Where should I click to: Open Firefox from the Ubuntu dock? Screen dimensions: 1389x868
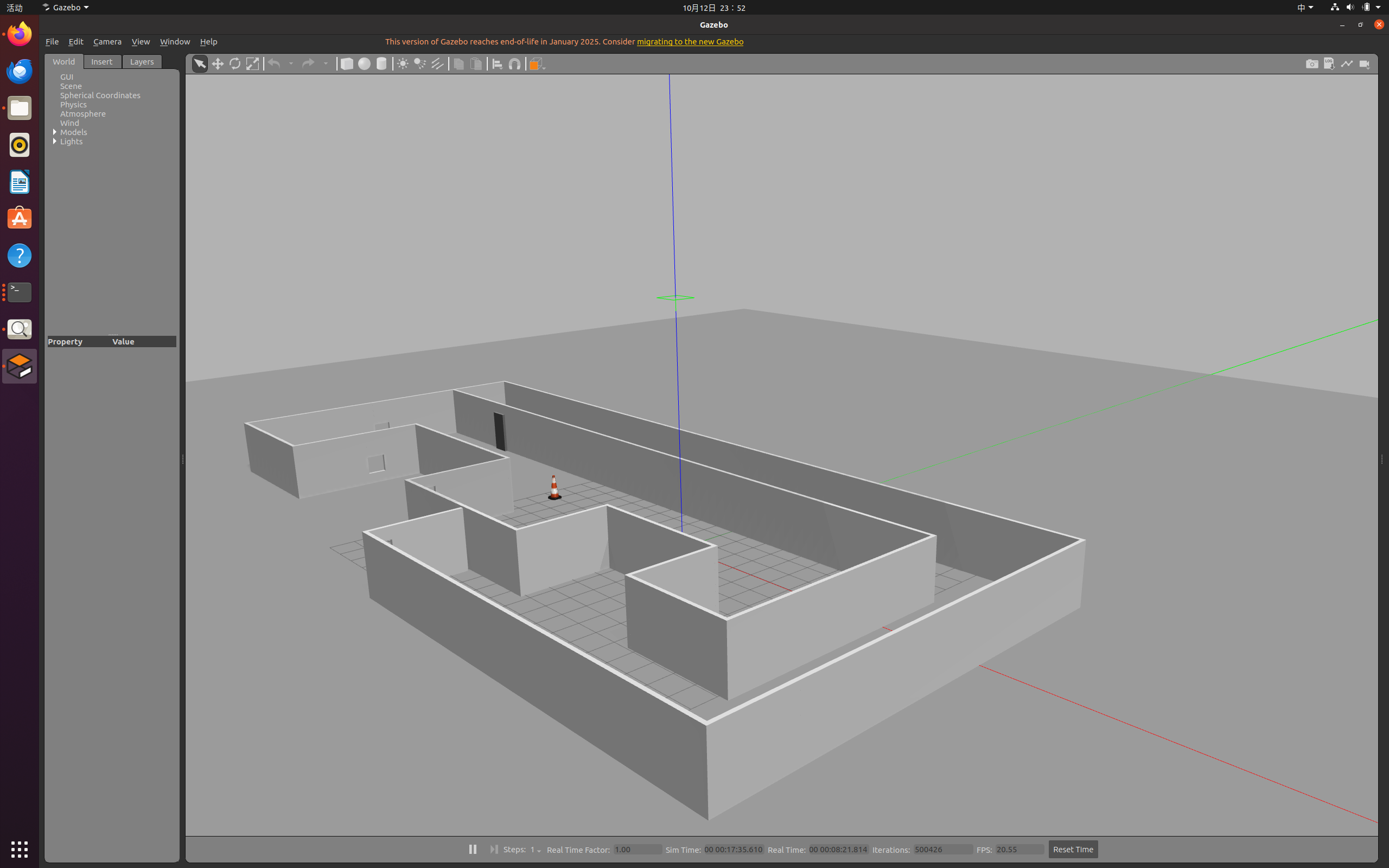20,34
